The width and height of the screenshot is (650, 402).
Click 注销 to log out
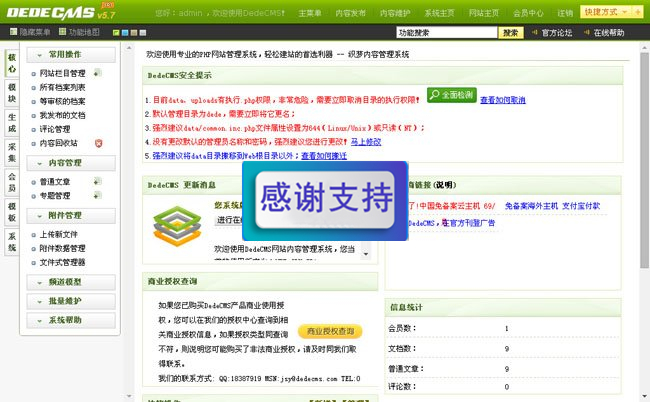pyautogui.click(x=565, y=13)
